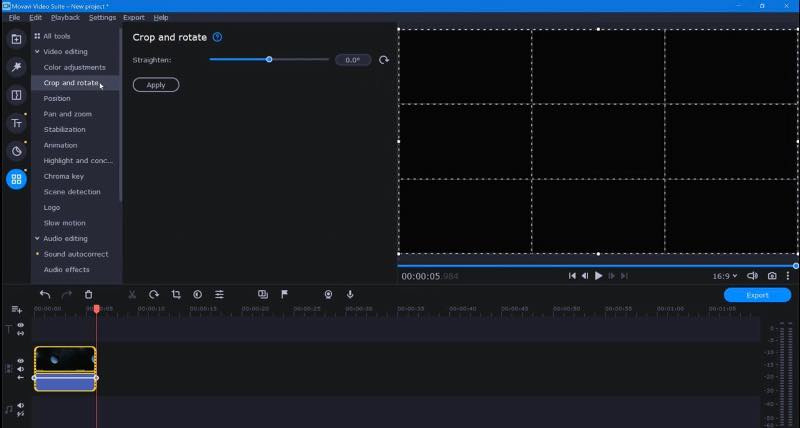Toggle visibility of the titles track
This screenshot has width=800, height=428.
(20, 325)
